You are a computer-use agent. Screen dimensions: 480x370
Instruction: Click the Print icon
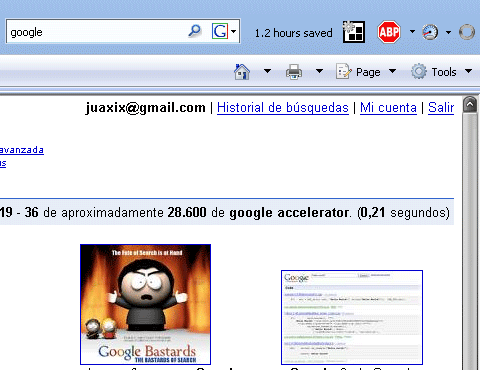(294, 72)
